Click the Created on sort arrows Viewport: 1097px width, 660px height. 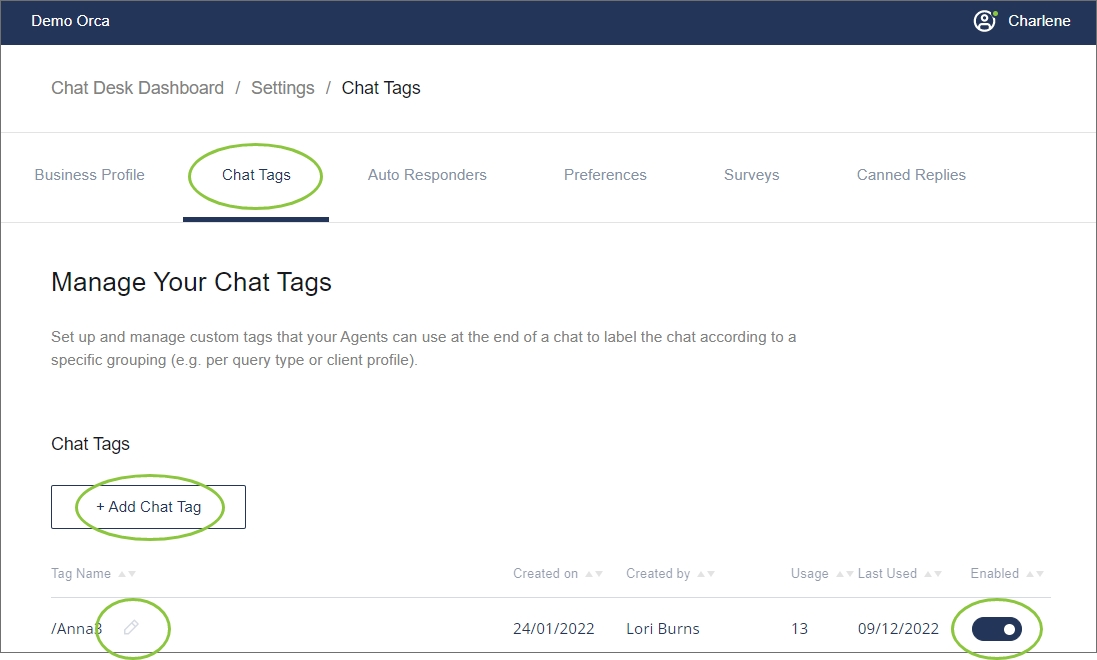click(x=594, y=574)
